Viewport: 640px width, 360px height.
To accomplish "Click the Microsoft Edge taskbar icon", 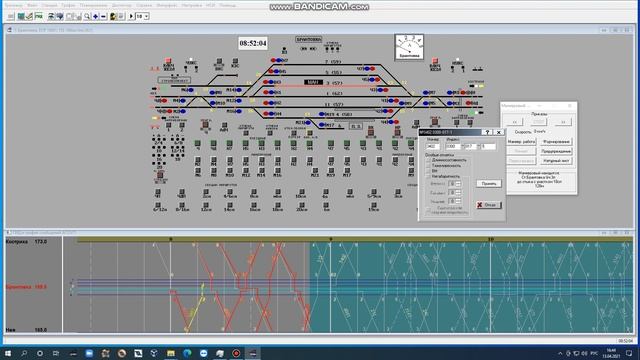I will coord(187,353).
